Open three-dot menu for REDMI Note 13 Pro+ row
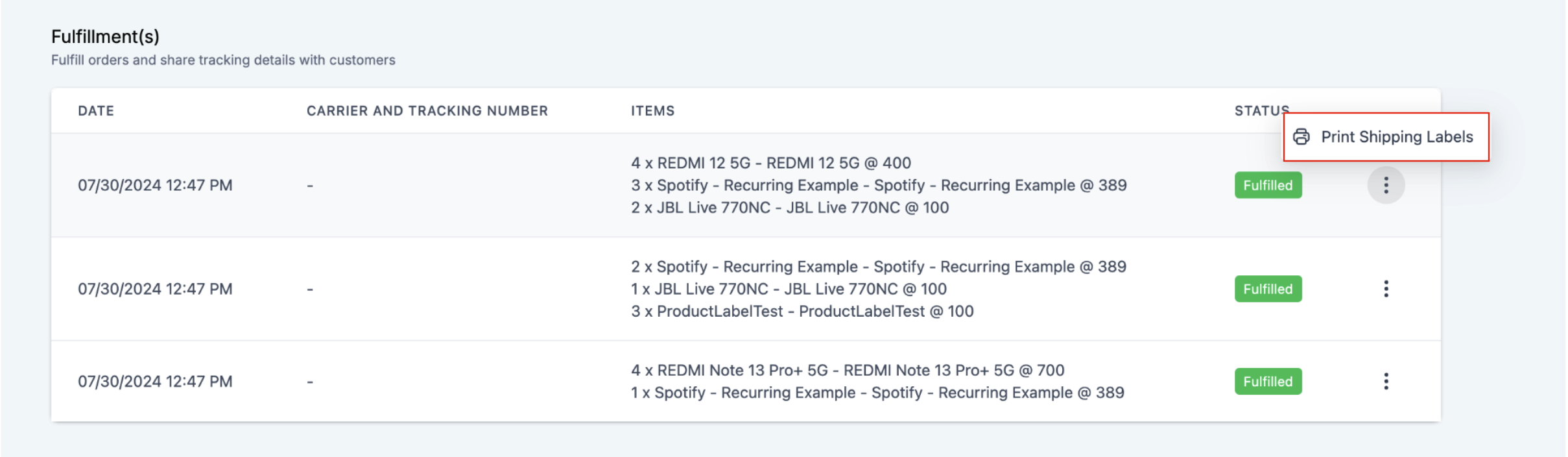The image size is (1568, 457). tap(1386, 381)
